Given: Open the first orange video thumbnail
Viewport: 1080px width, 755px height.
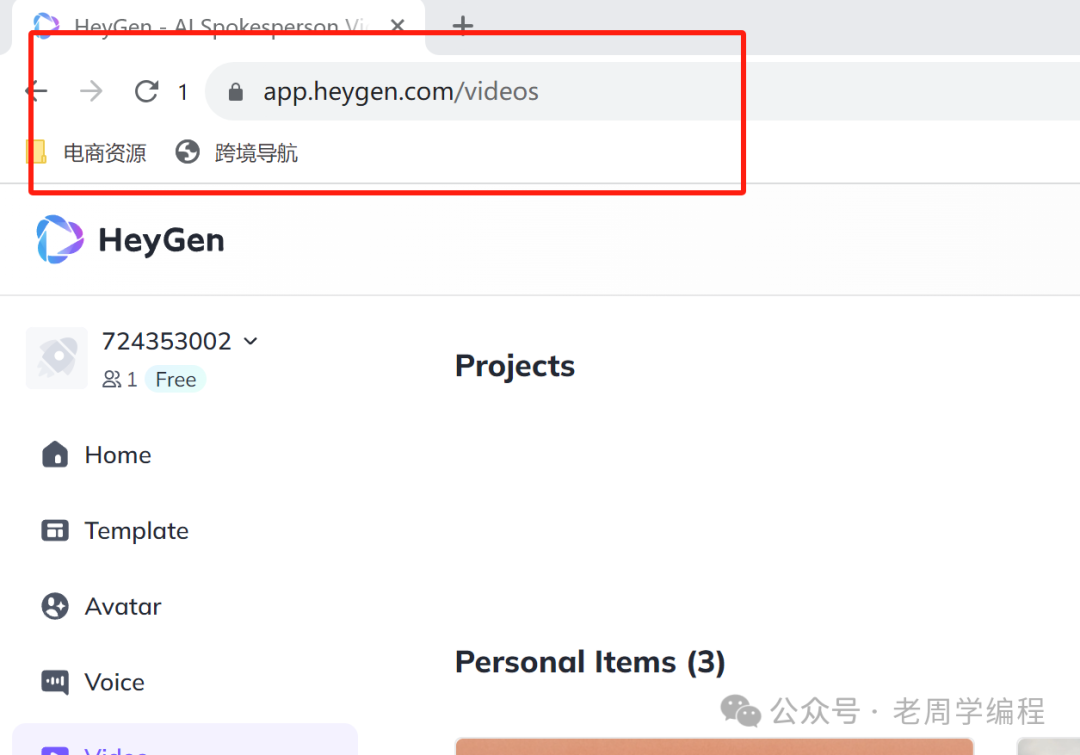Looking at the screenshot, I should (714, 746).
